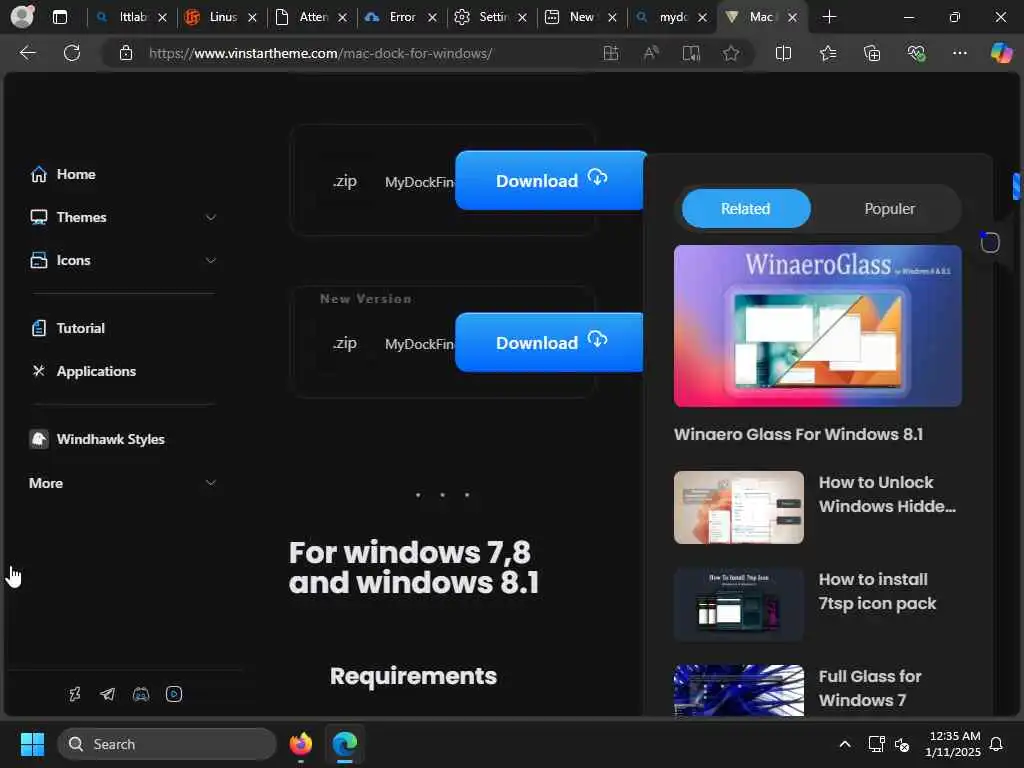Open Edge Settings and more menu
1024x768 pixels.
coord(959,53)
